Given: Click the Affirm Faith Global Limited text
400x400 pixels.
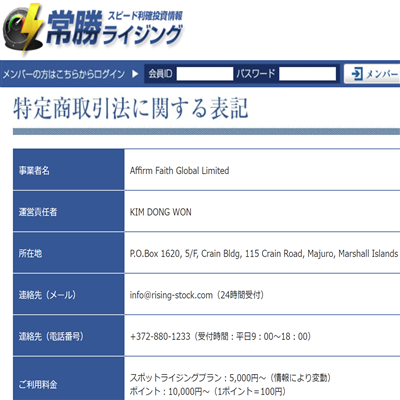Looking at the screenshot, I should 179,171.
